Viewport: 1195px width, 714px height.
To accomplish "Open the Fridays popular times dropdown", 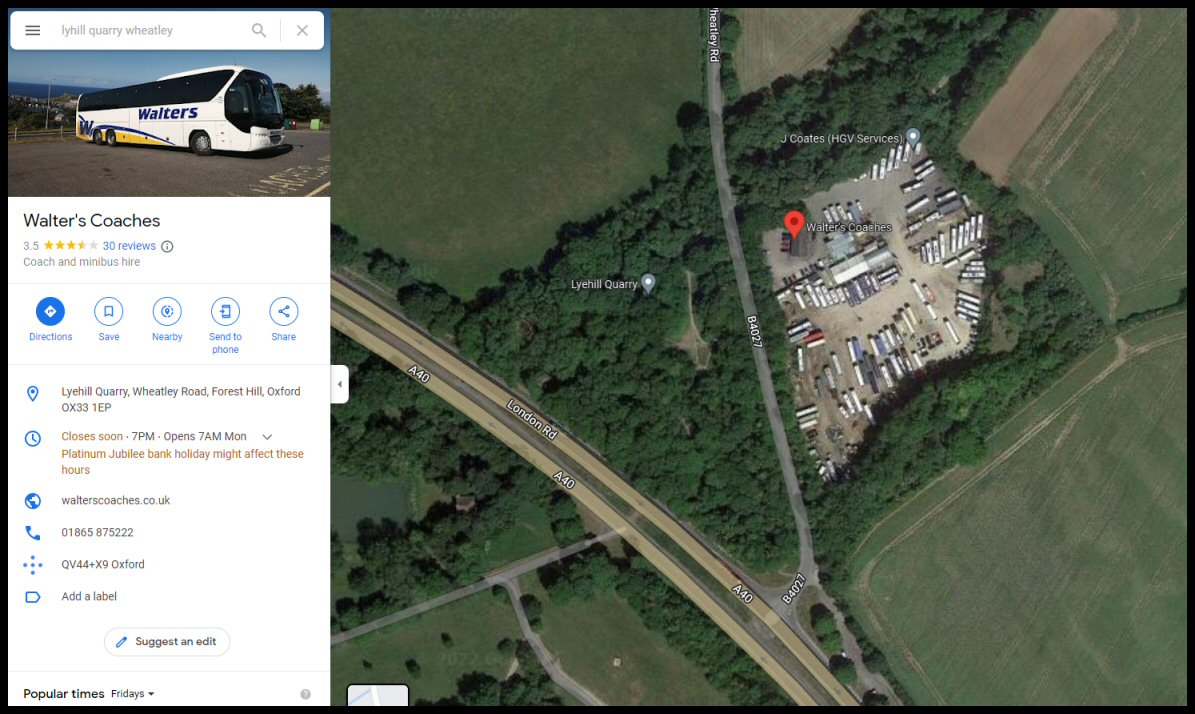I will tap(133, 693).
